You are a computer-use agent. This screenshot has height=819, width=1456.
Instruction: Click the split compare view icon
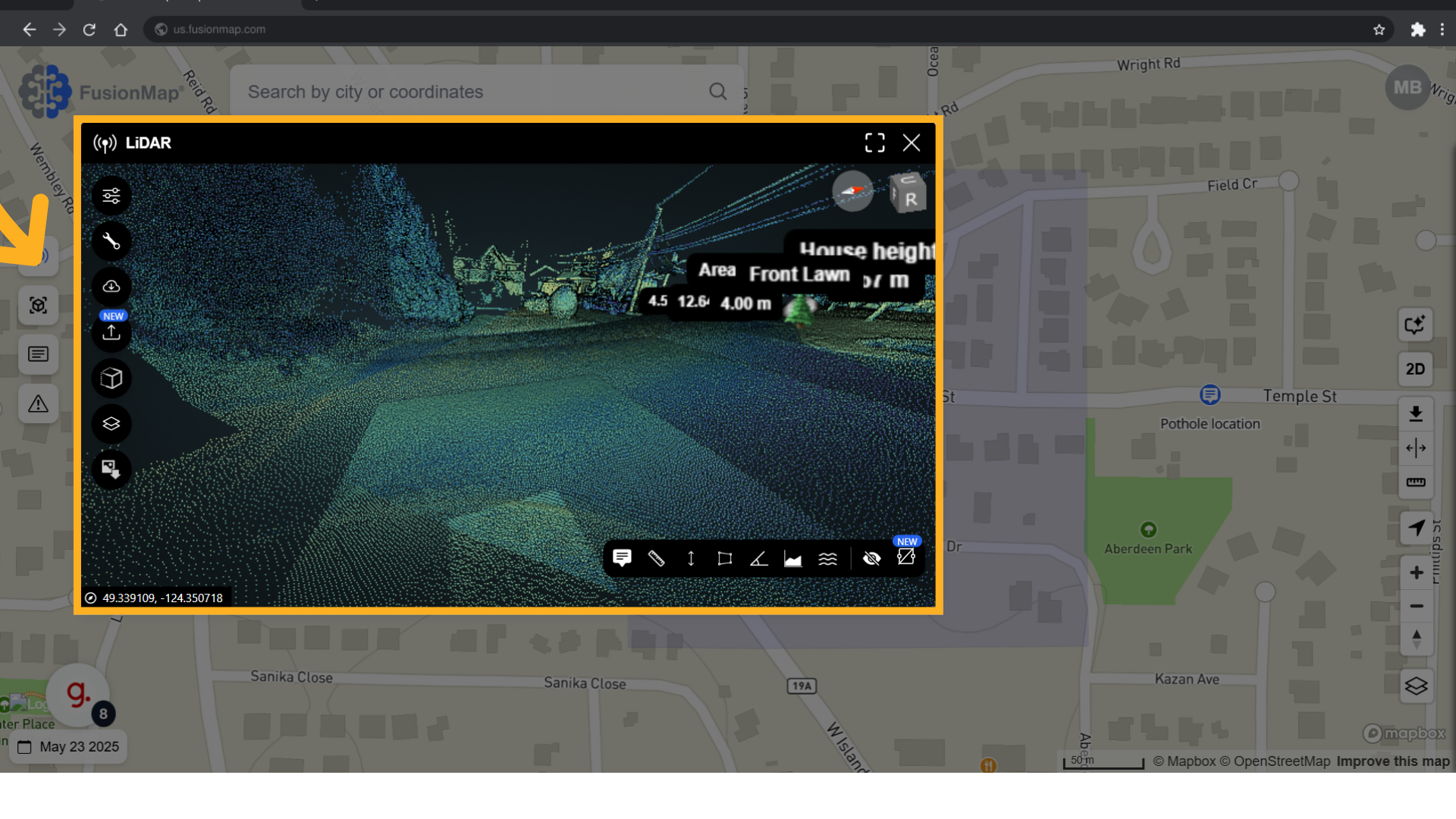[1415, 448]
